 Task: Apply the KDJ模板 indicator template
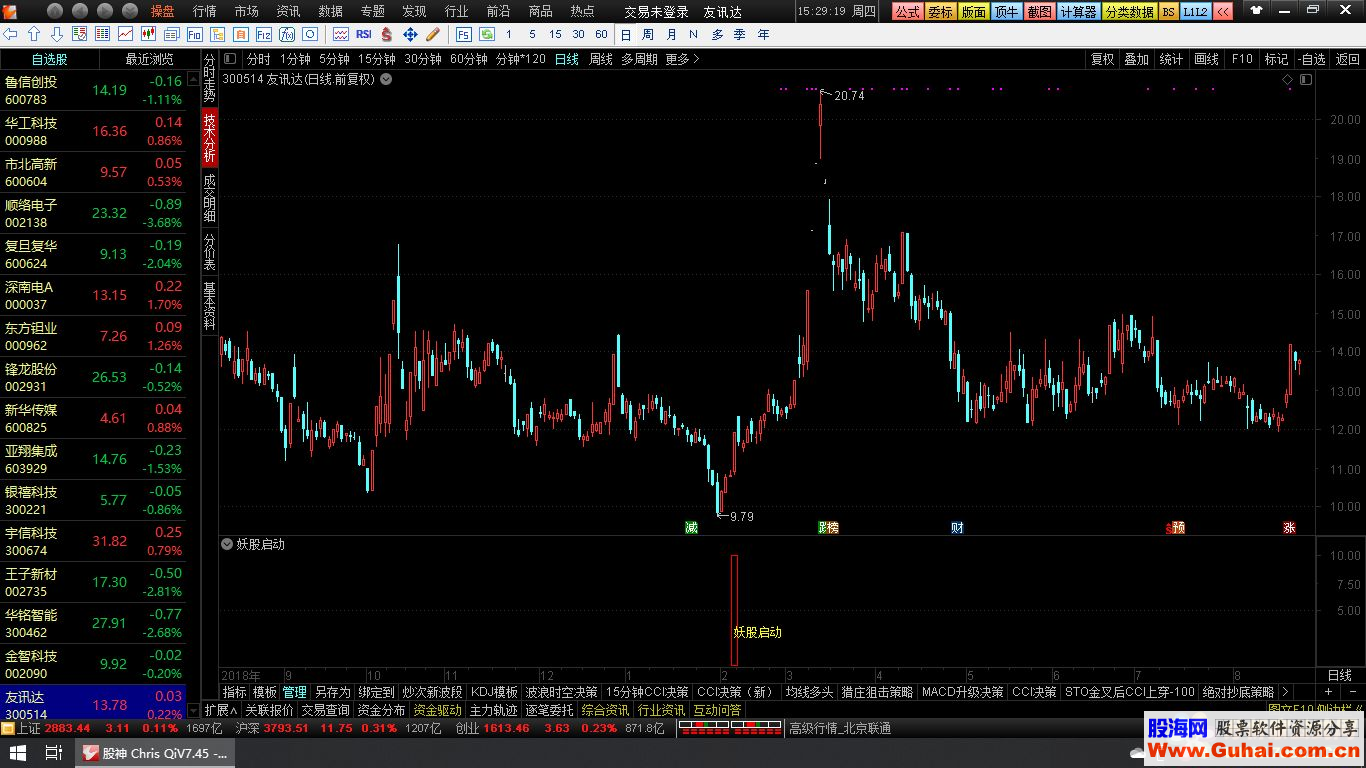(494, 691)
